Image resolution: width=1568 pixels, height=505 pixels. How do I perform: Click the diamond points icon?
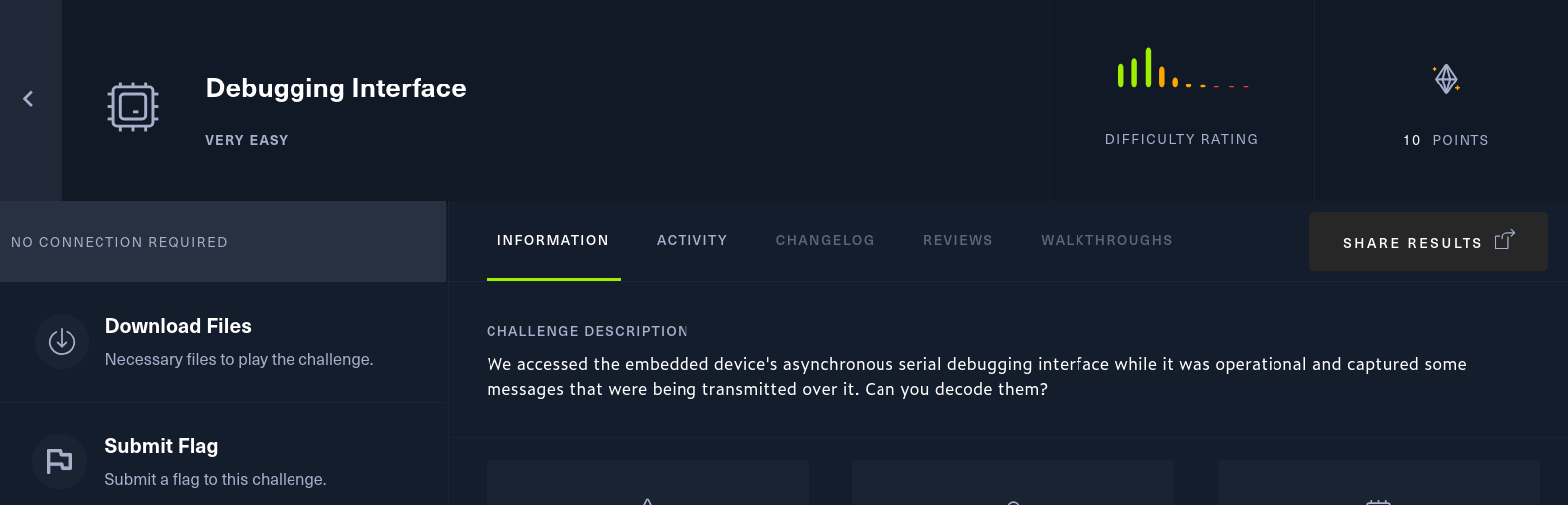tap(1446, 79)
